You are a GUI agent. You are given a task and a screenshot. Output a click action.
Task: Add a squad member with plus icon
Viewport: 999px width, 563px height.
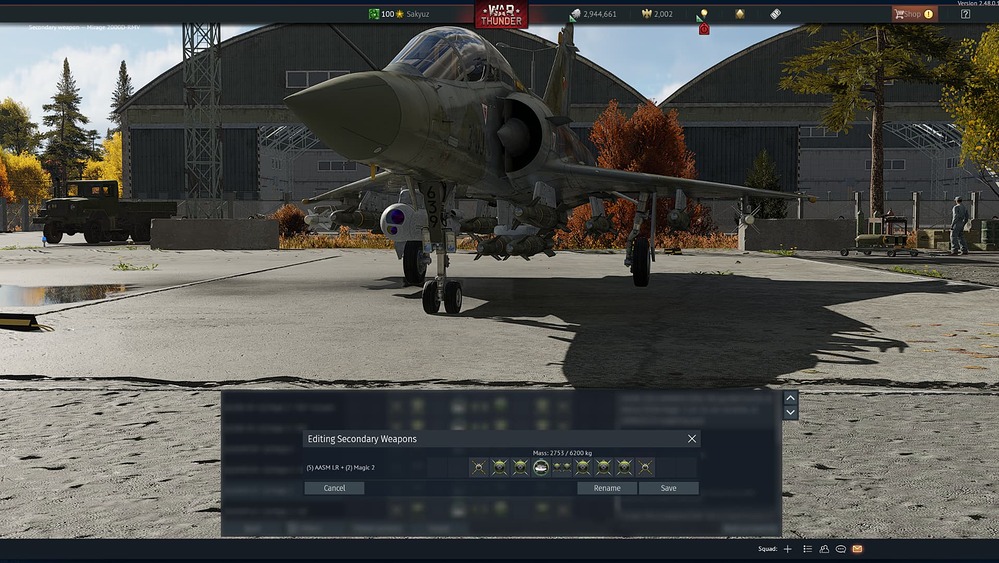coord(787,549)
